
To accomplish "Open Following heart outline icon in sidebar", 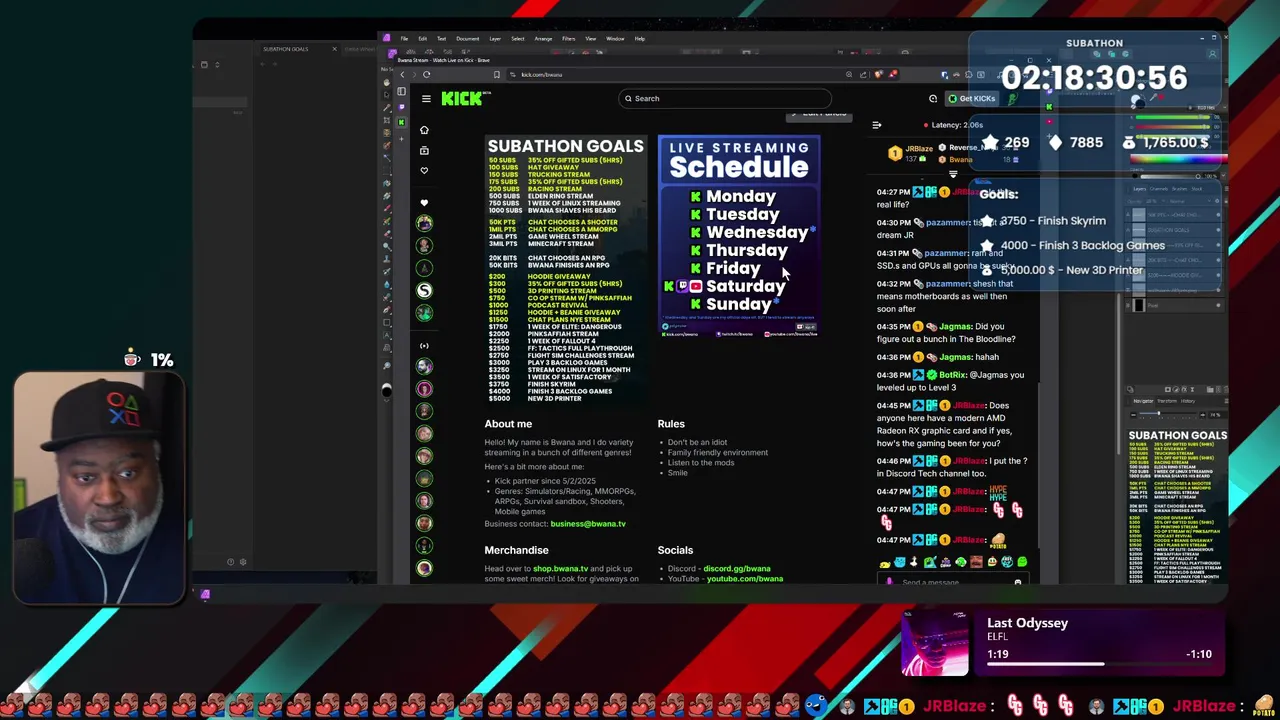I will pyautogui.click(x=424, y=171).
